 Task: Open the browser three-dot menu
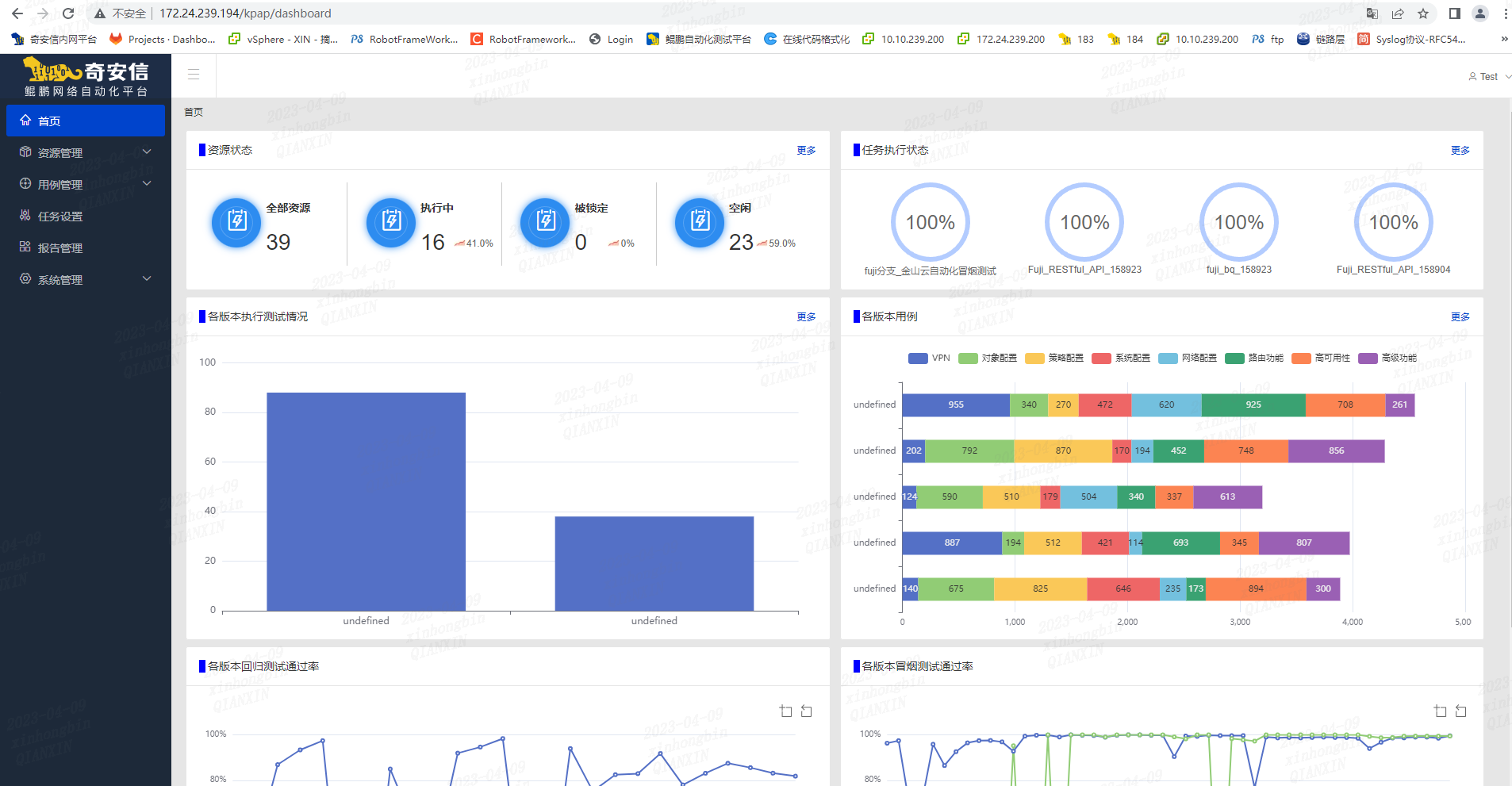point(1505,13)
